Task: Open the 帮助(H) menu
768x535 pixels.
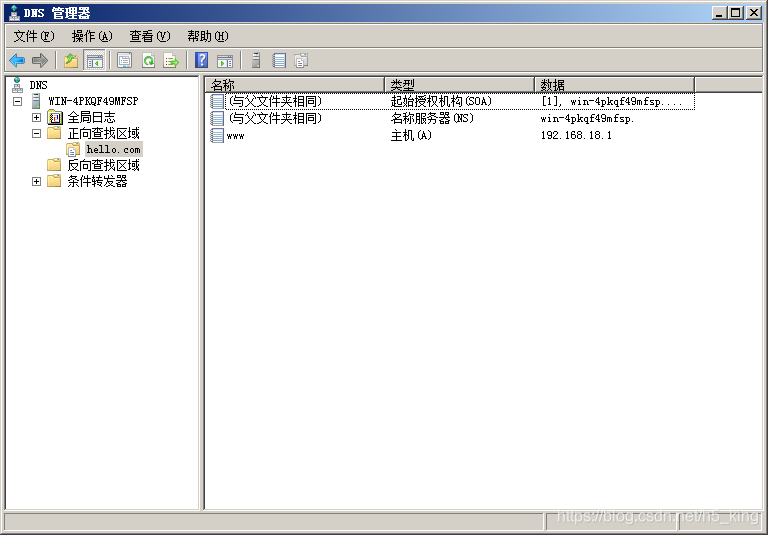Action: tap(208, 36)
